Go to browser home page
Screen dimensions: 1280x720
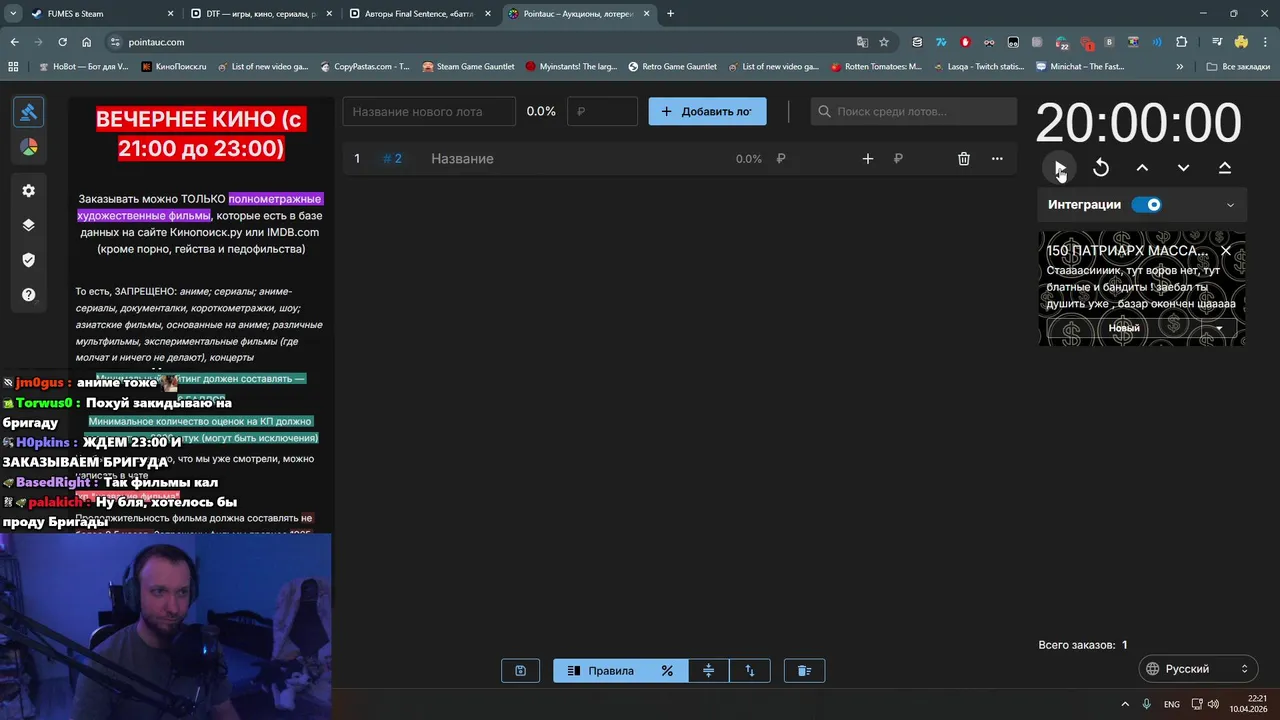(86, 42)
